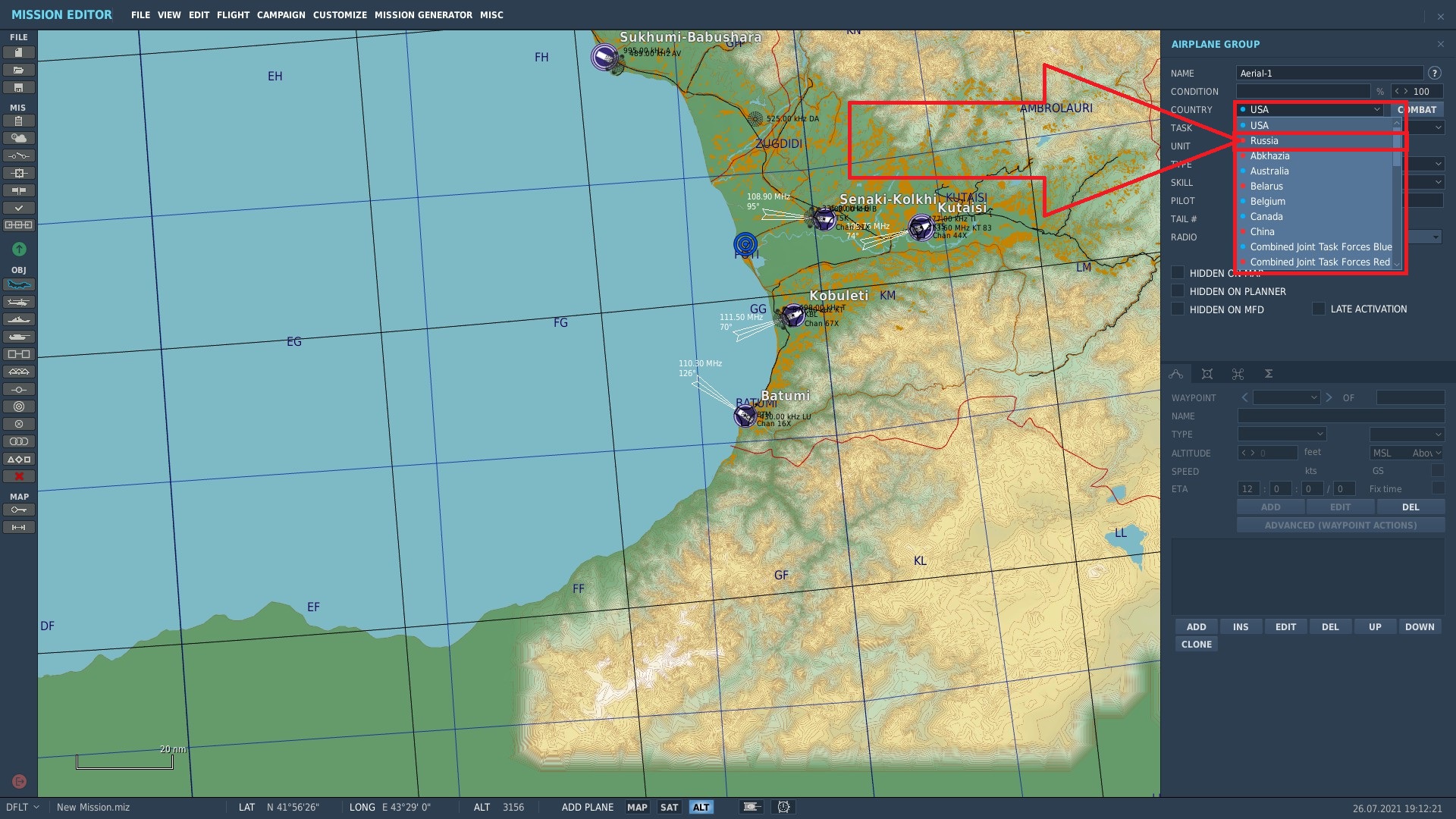Click the red delete object icon
1456x819 pixels.
coord(19,476)
